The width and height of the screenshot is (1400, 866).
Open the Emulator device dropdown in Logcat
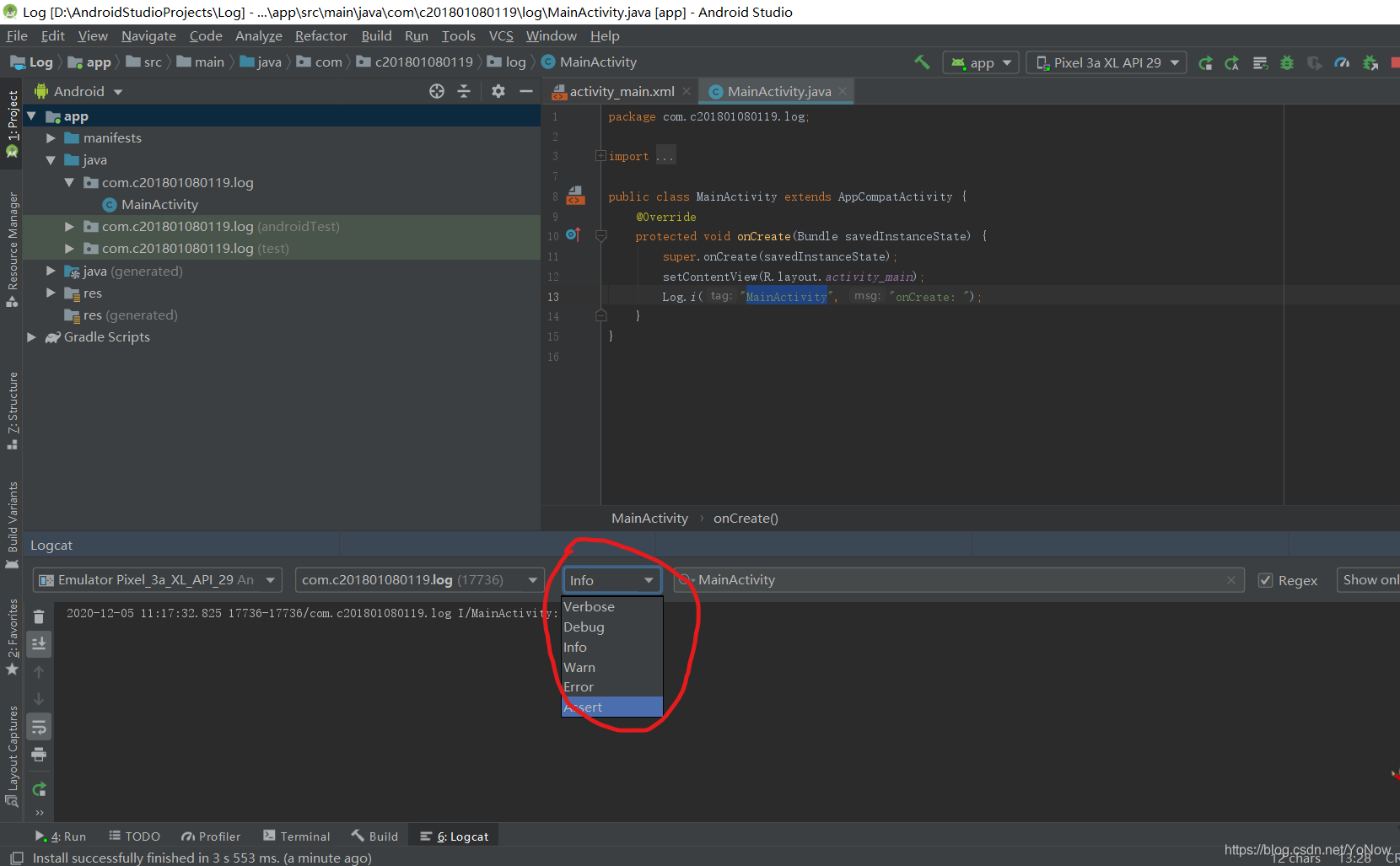pyautogui.click(x=158, y=580)
